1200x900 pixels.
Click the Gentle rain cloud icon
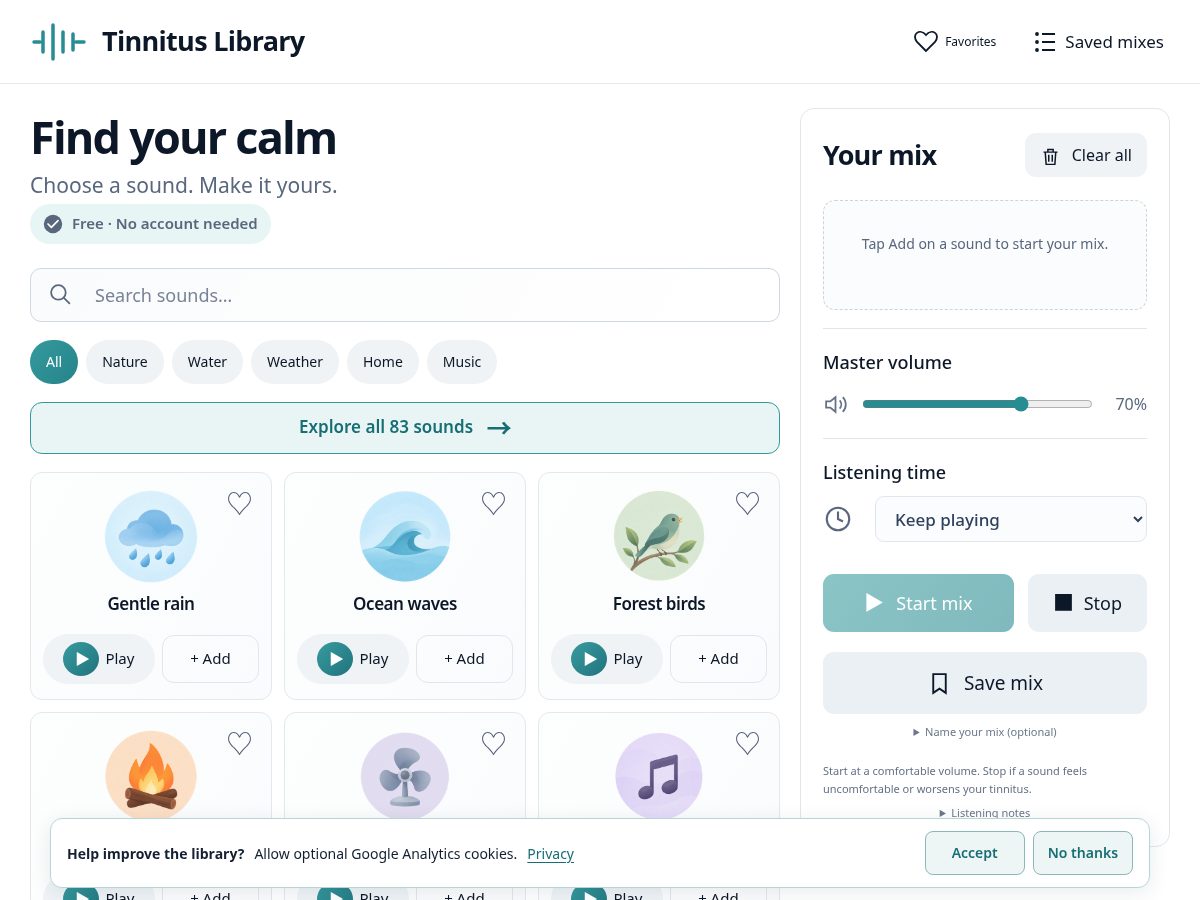click(x=151, y=536)
